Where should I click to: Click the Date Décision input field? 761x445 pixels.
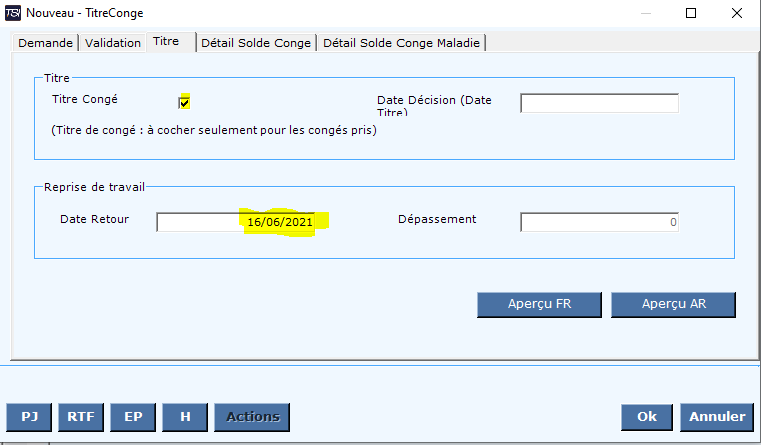pyautogui.click(x=599, y=104)
